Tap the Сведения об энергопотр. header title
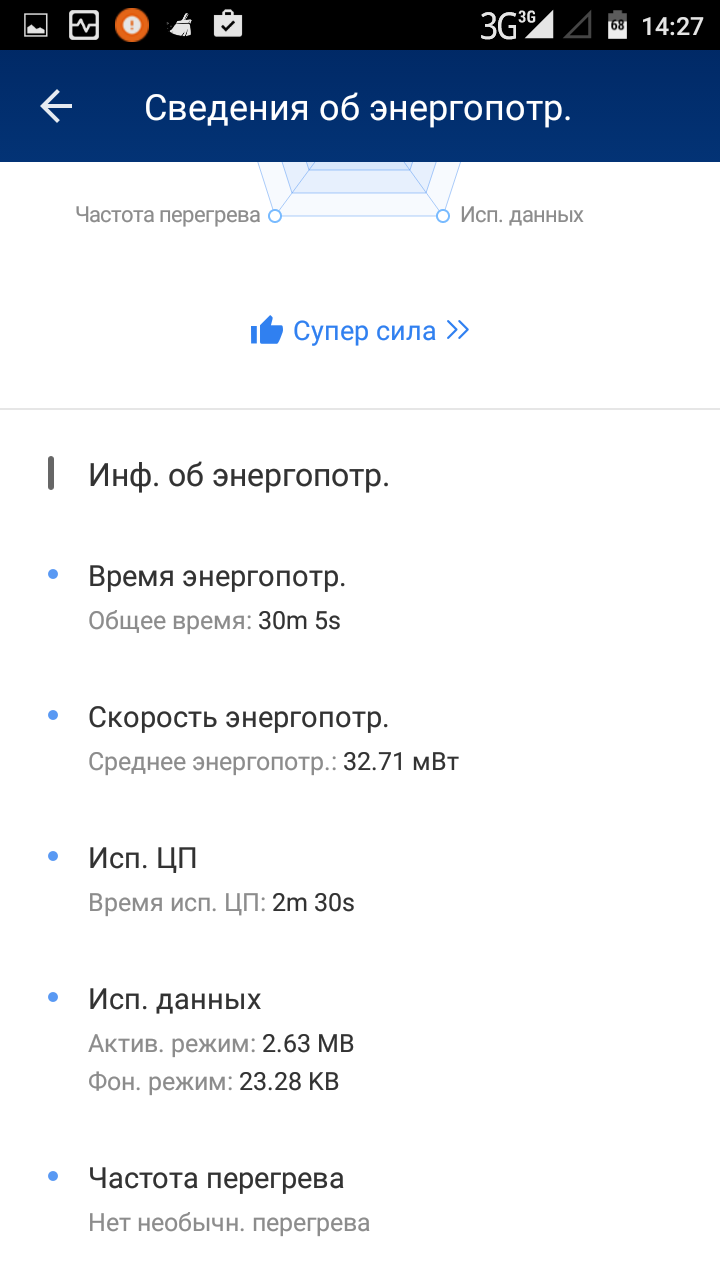The height and width of the screenshot is (1280, 720). (x=357, y=108)
